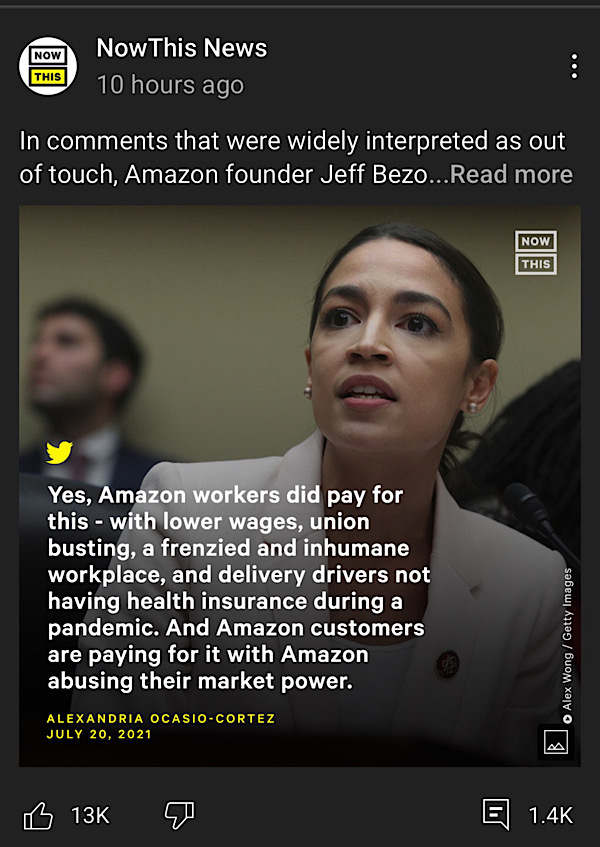Image resolution: width=600 pixels, height=847 pixels.
Task: Open the post image of the quote
Action: click(x=300, y=486)
